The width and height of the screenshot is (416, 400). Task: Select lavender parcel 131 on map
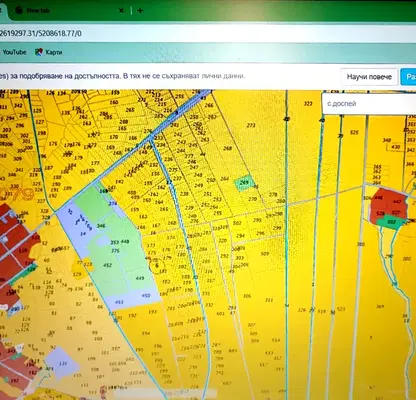(62, 363)
